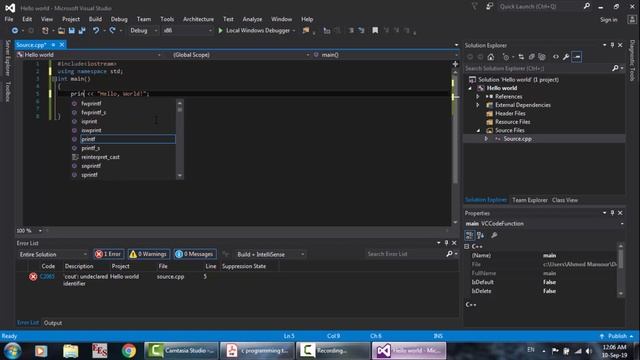Click the Solution Explorer search magnifier icon
The width and height of the screenshot is (640, 360).
[x=615, y=69]
